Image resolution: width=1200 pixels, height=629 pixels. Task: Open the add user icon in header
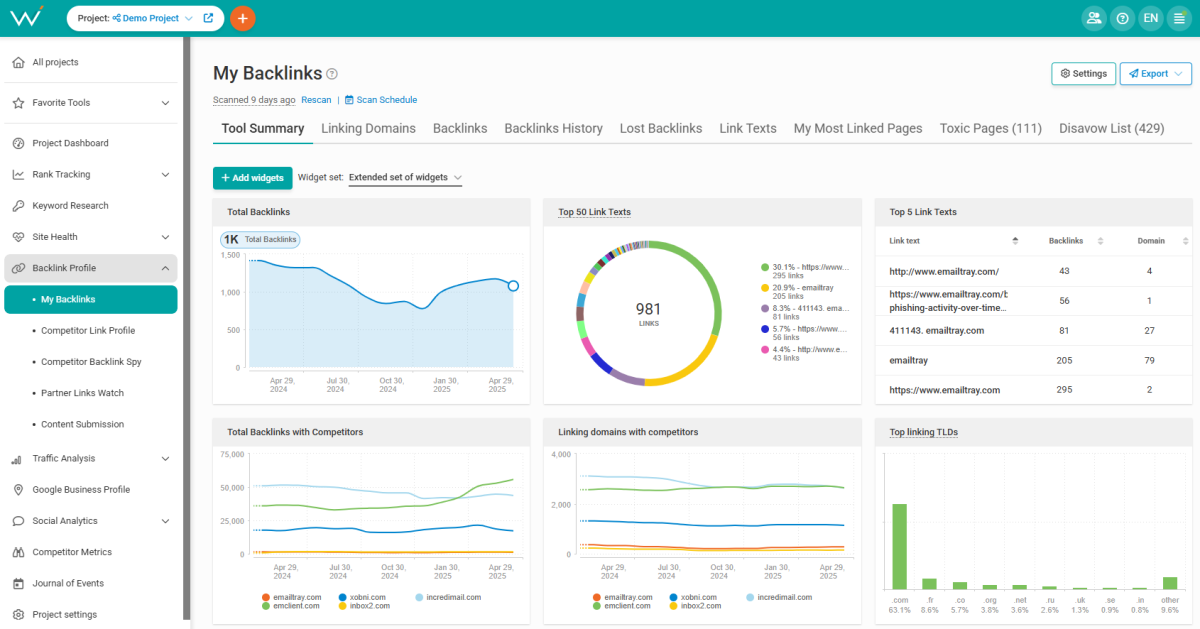point(1094,18)
